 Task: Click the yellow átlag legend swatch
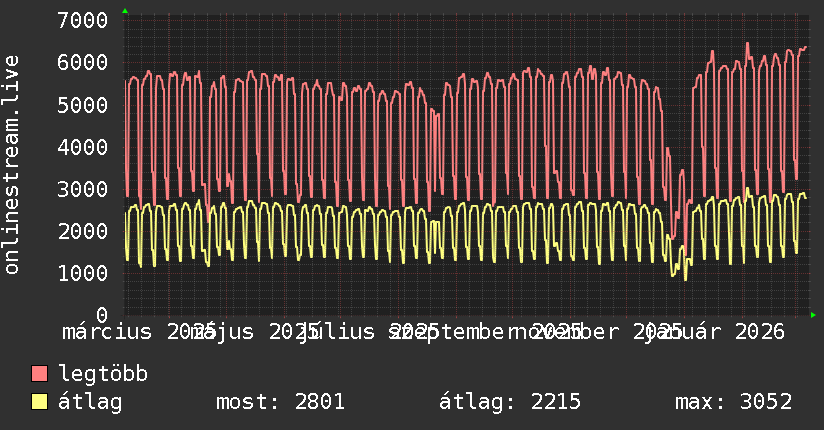click(x=39, y=402)
